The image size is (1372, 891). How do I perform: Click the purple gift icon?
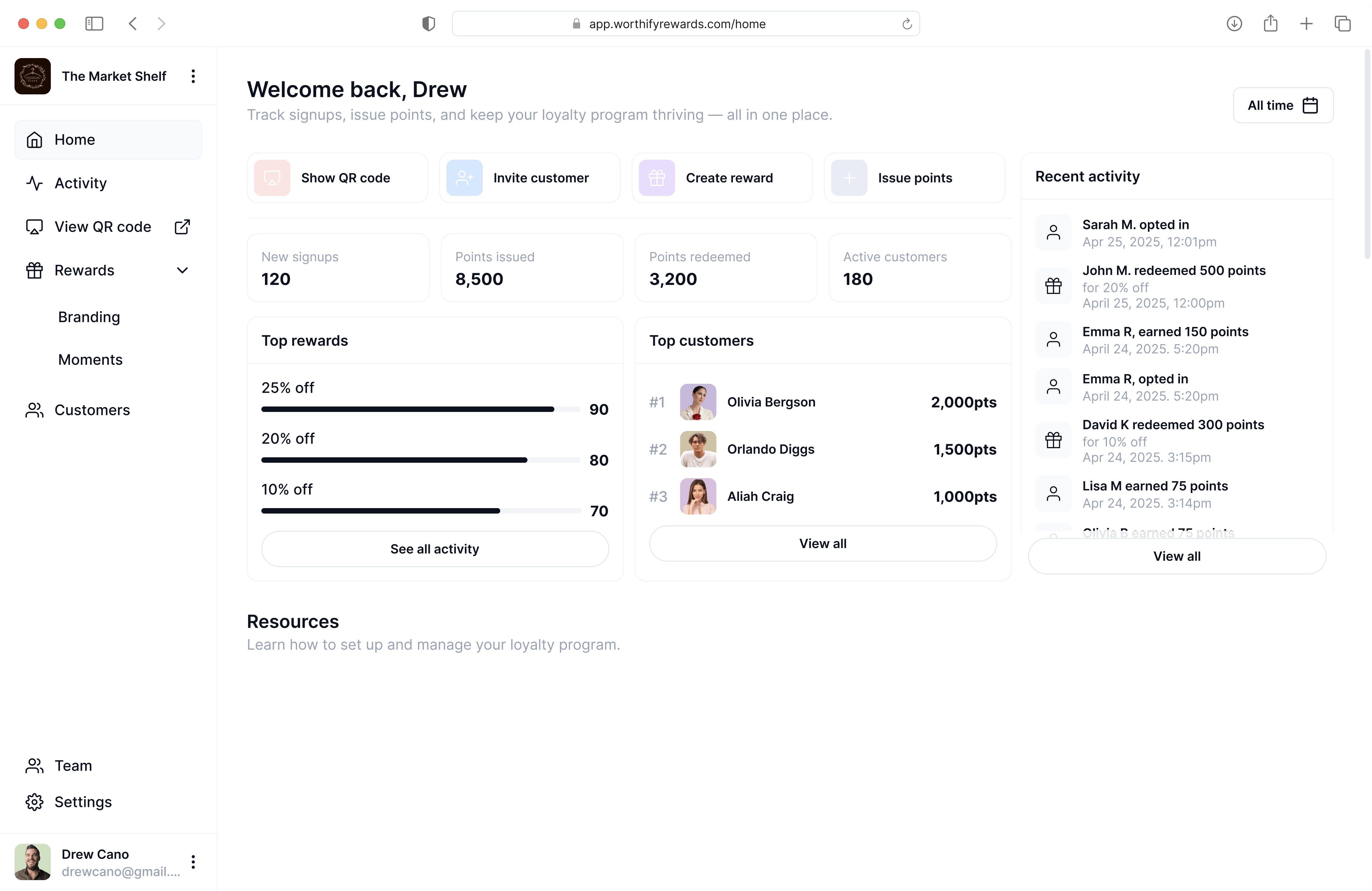coord(657,178)
